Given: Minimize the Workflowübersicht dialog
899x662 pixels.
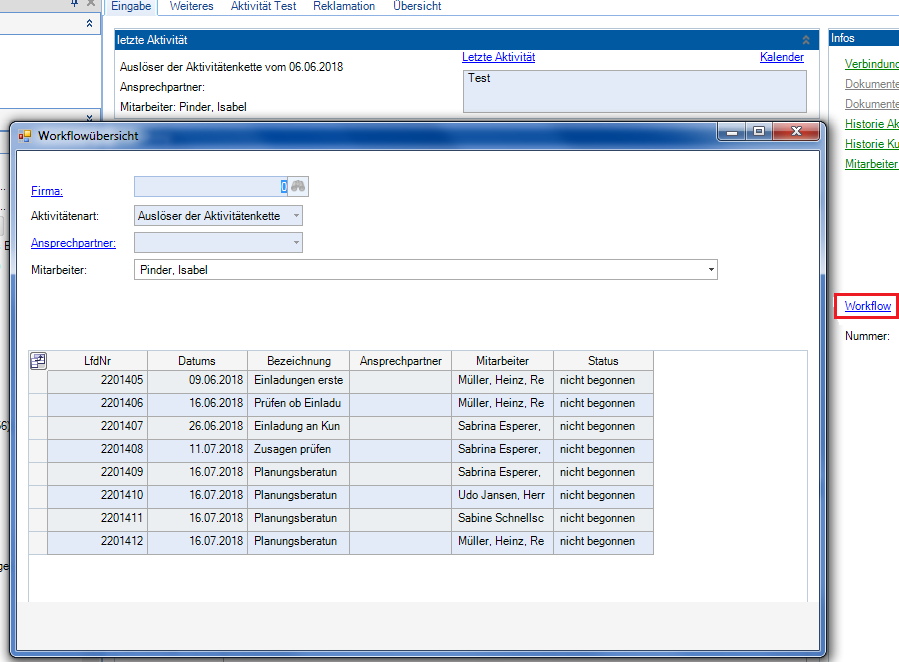Looking at the screenshot, I should coord(732,132).
